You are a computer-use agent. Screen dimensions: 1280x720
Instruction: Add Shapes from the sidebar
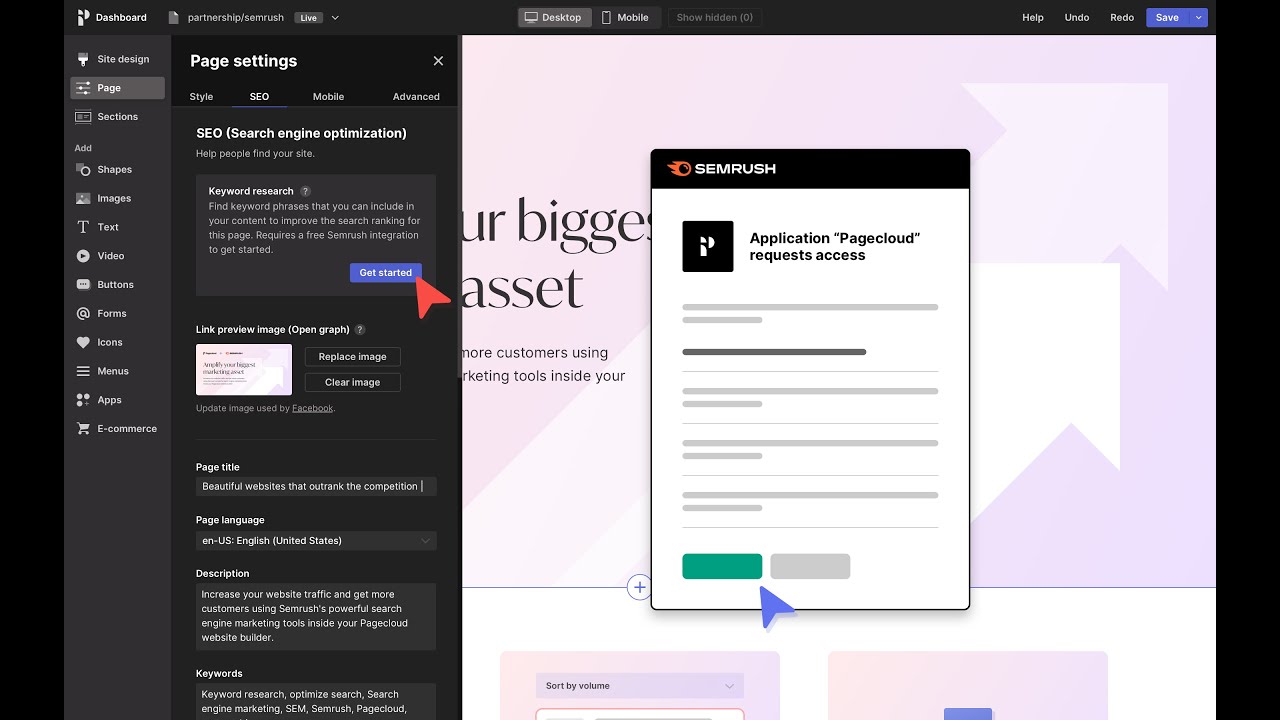pos(117,170)
